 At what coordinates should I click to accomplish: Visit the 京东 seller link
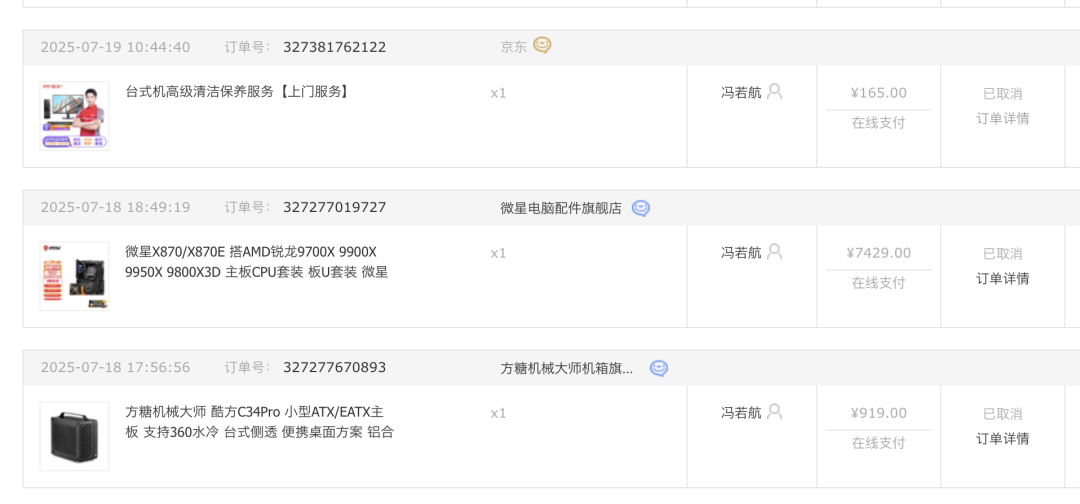tap(513, 46)
